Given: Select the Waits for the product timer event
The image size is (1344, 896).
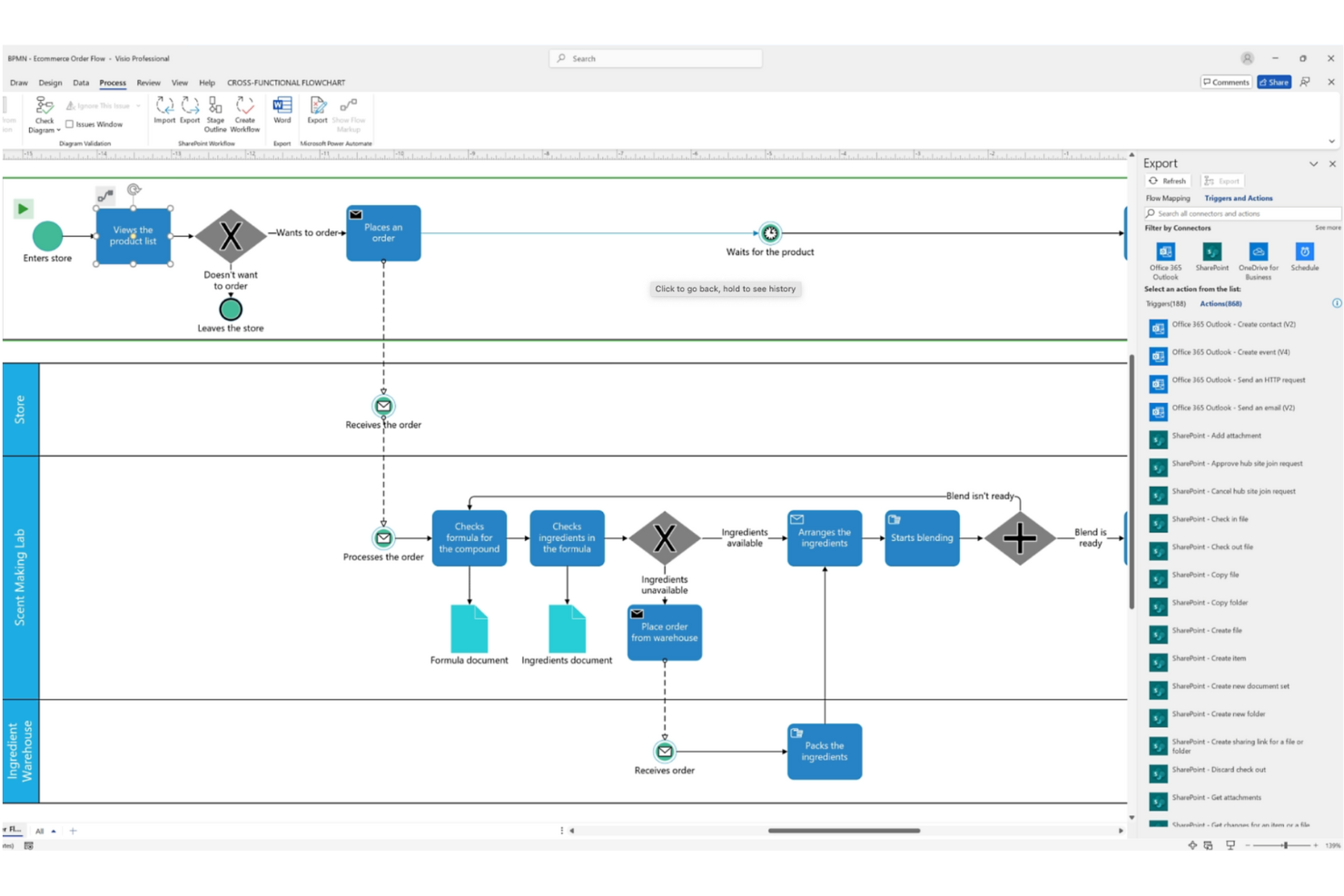Looking at the screenshot, I should coord(770,233).
